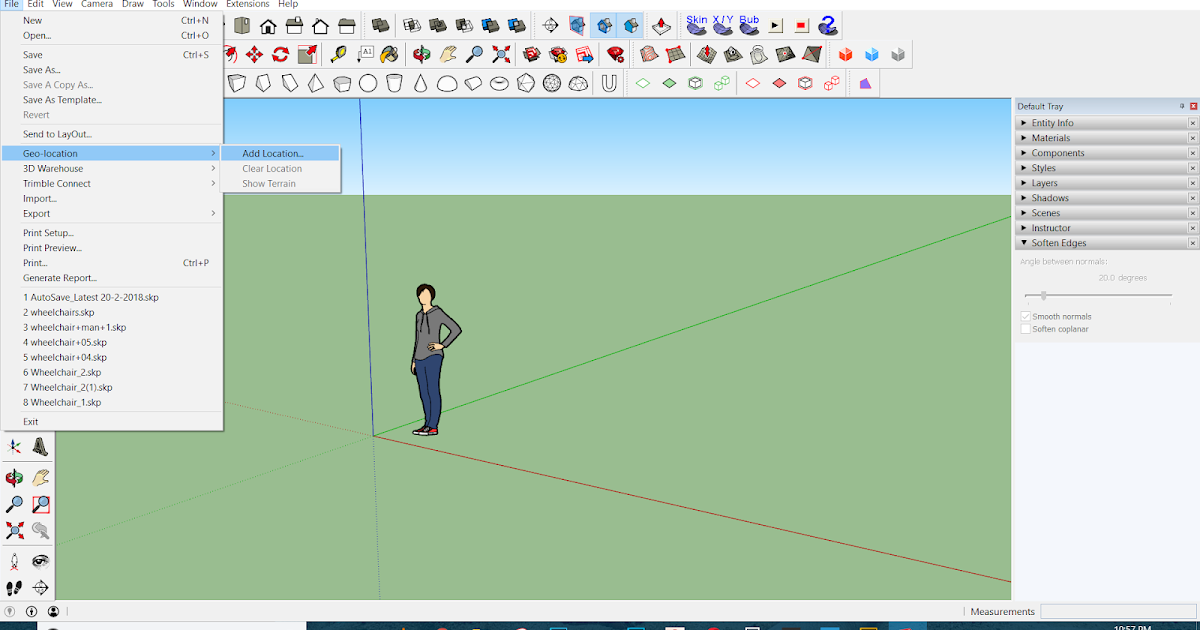The image size is (1200, 630).
Task: Toggle the Soften coplanar checkbox
Action: pyautogui.click(x=1026, y=329)
